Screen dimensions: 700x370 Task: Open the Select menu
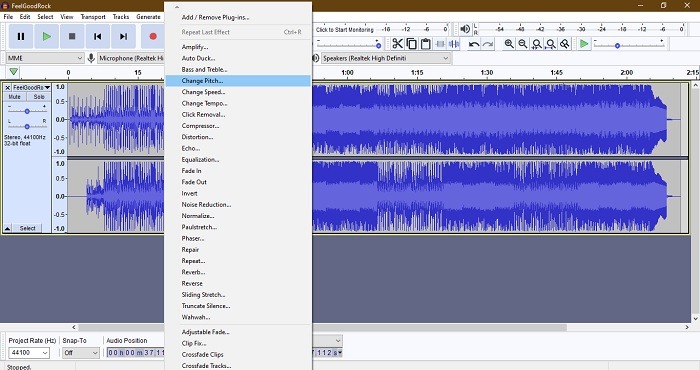(45, 17)
